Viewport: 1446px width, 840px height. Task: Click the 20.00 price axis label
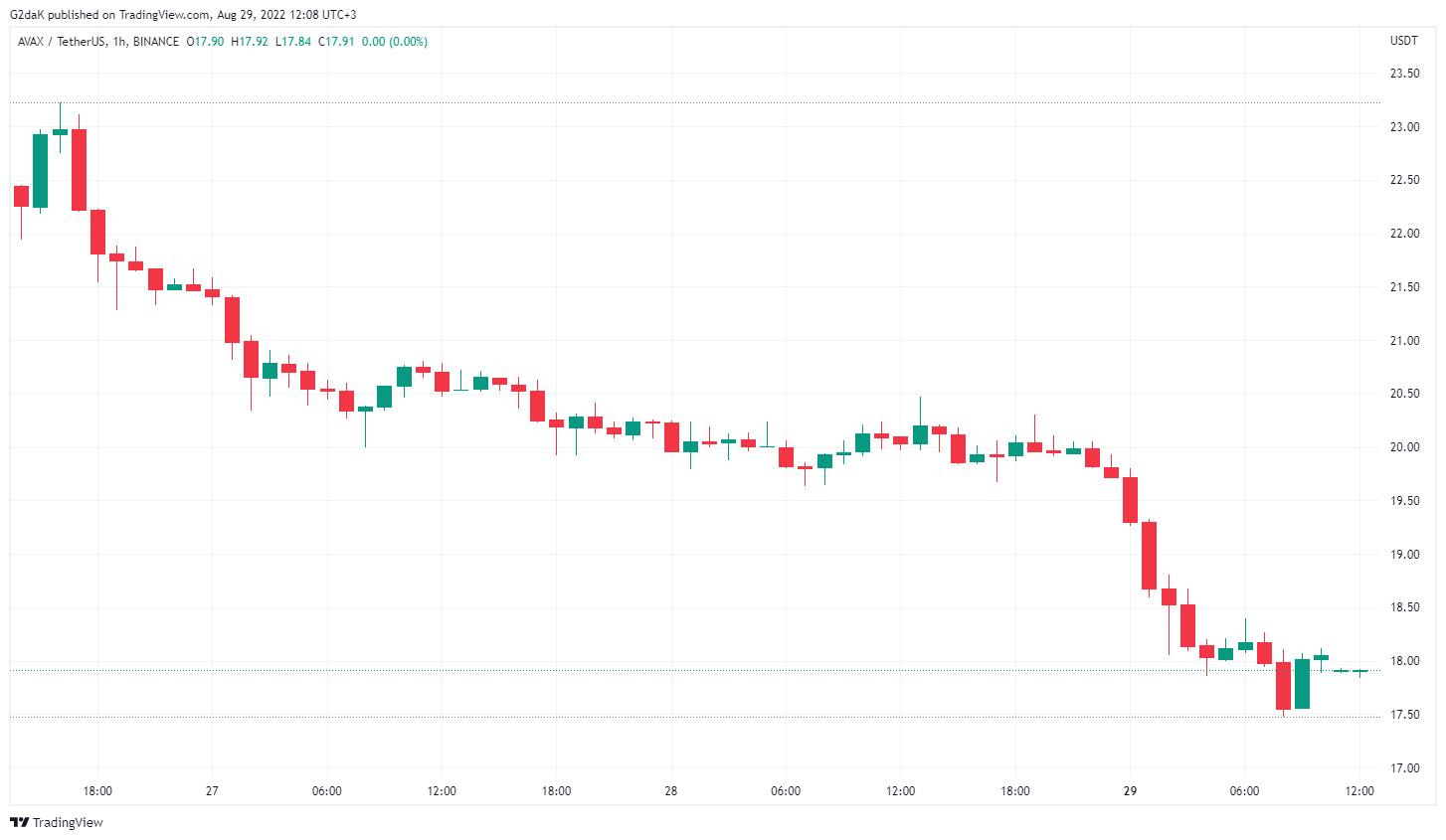pos(1404,447)
